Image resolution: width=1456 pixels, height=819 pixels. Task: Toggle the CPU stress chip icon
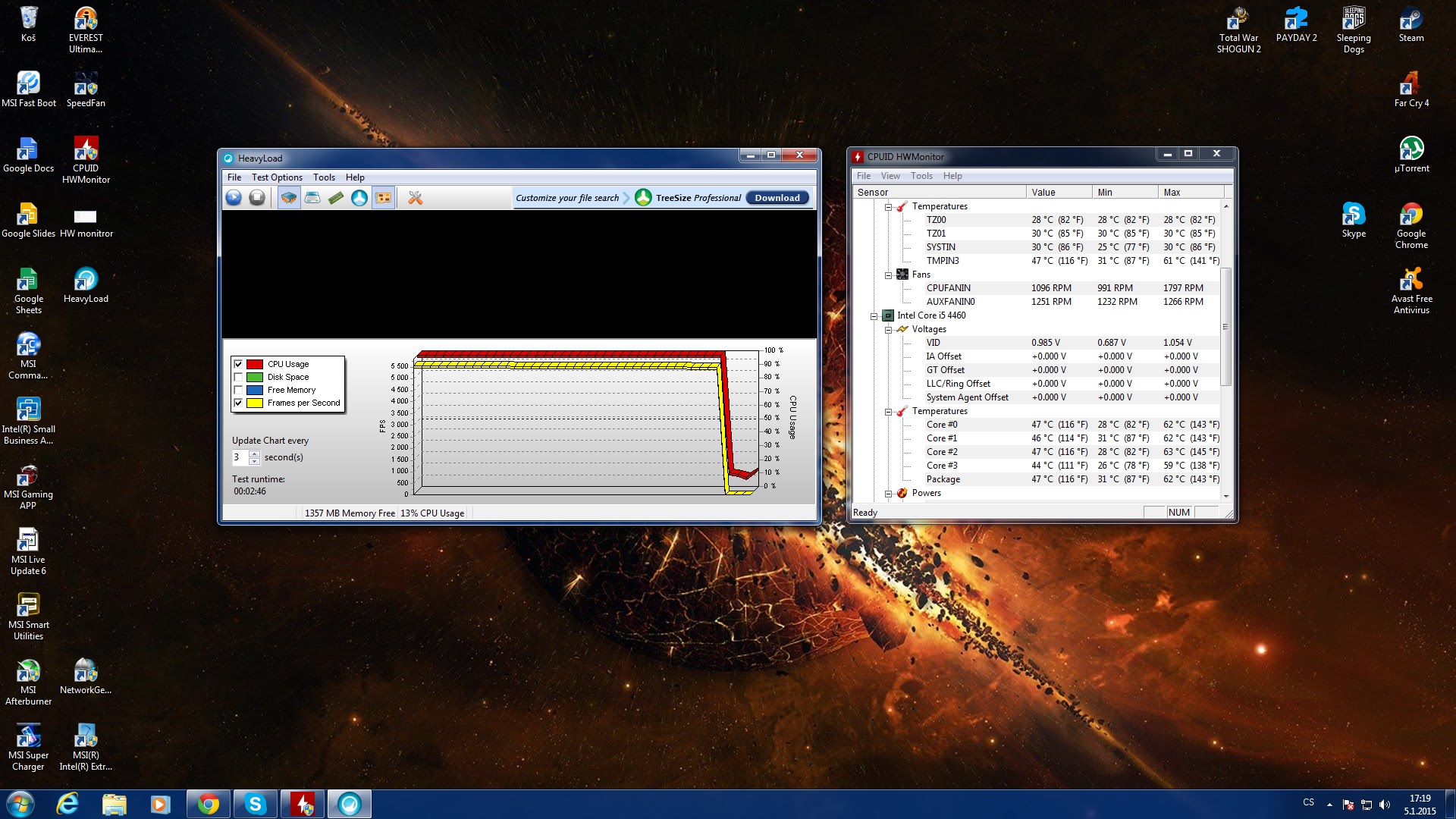289,198
